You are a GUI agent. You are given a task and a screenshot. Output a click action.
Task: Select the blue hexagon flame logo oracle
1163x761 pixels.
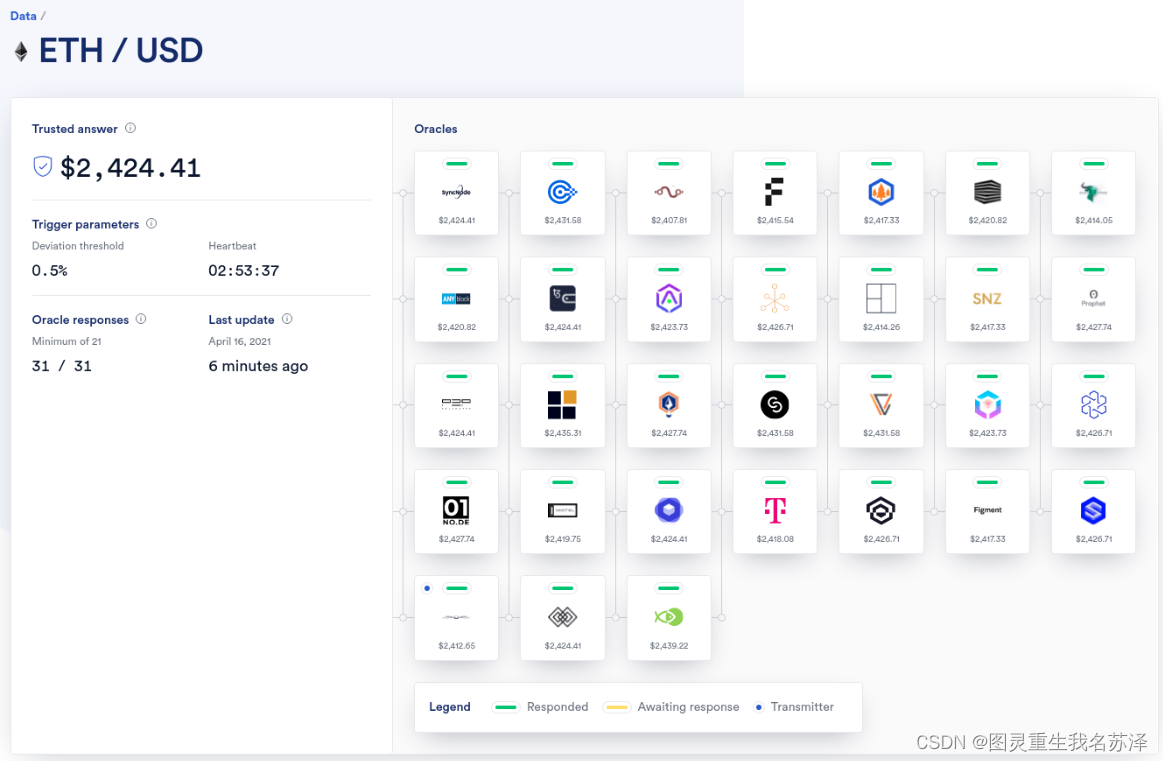pos(881,192)
